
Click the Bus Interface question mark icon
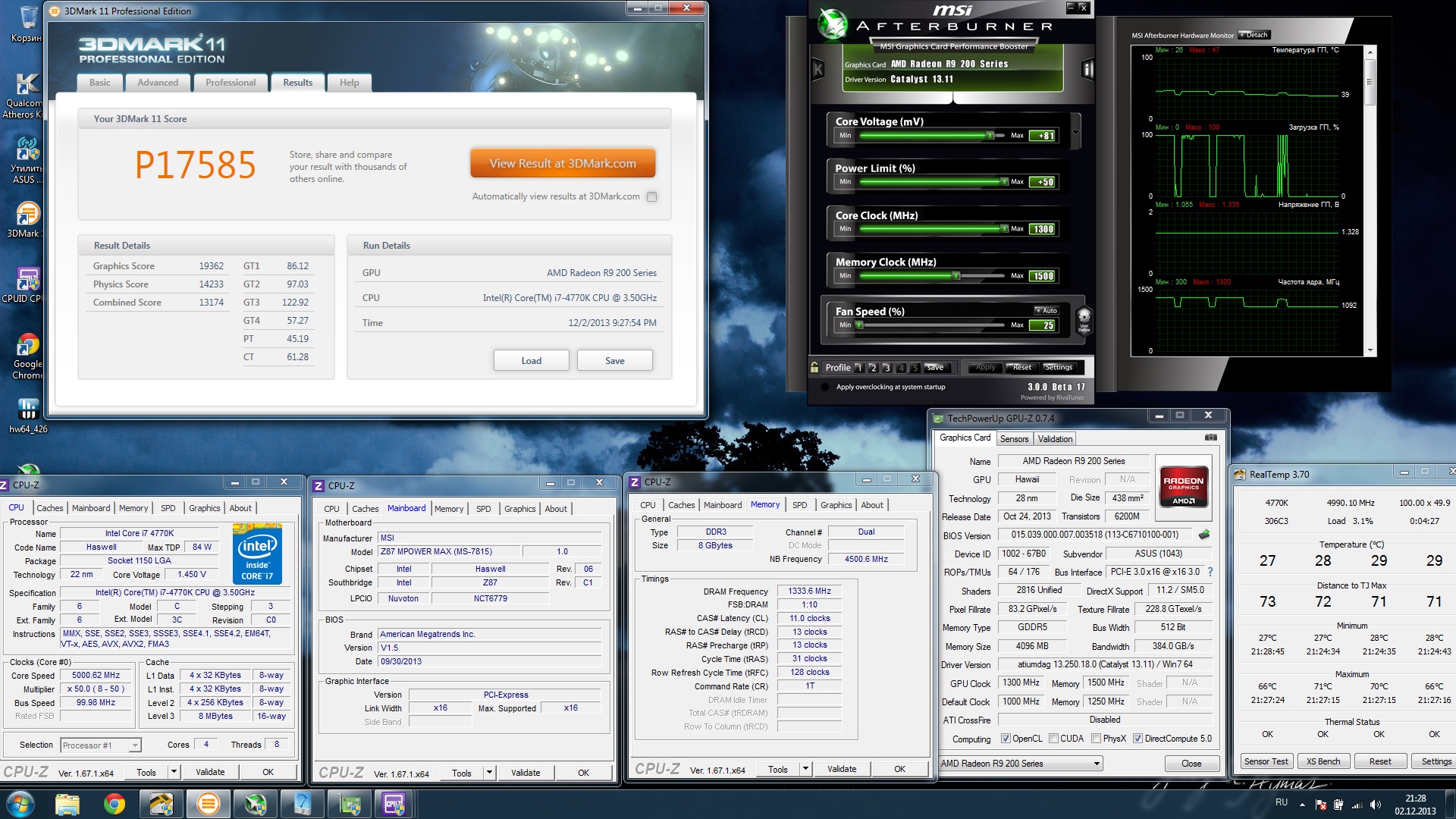point(1210,572)
